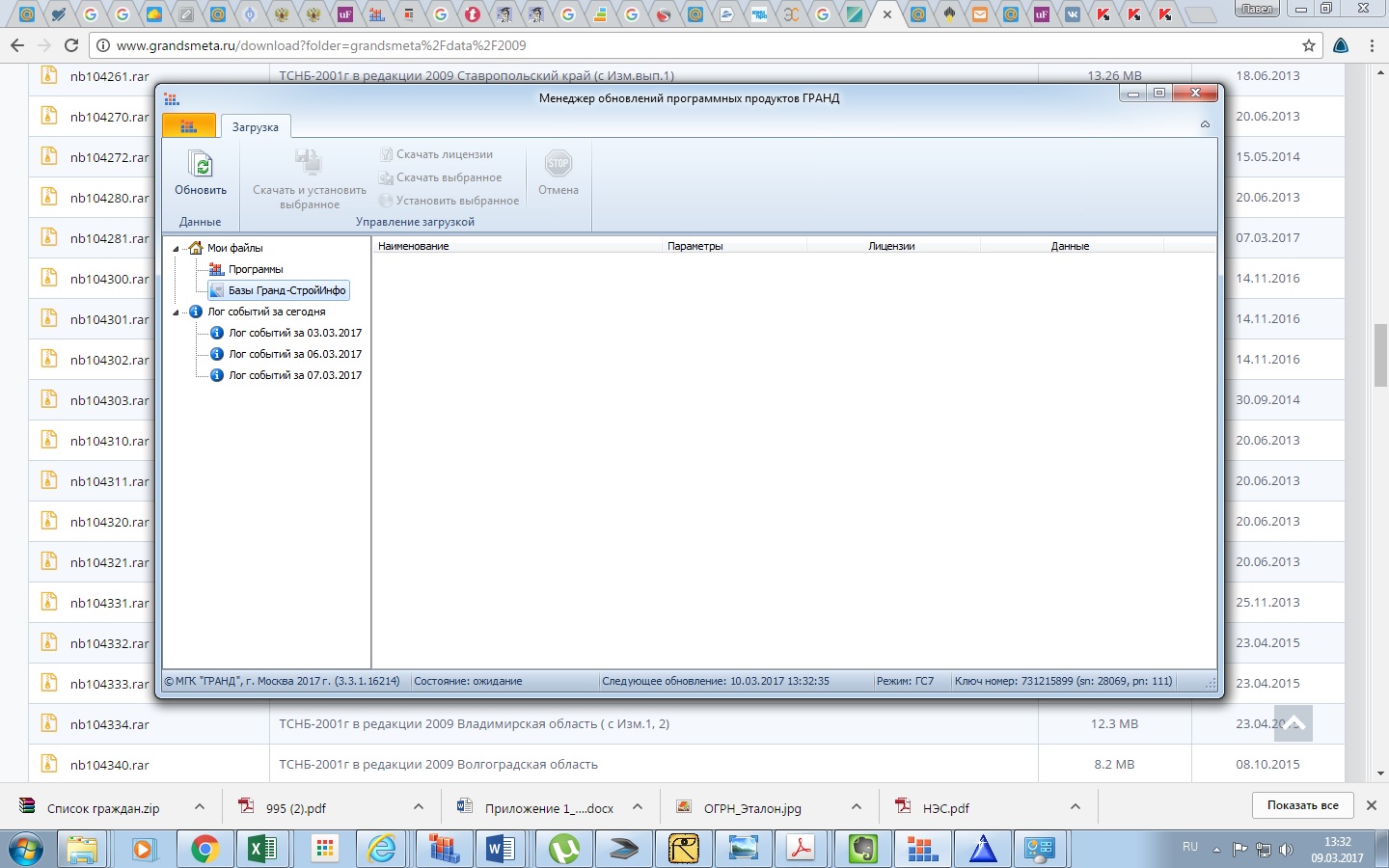This screenshot has height=868, width=1389.
Task: Click the Скачать и установить выбранное button
Action: [x=309, y=179]
